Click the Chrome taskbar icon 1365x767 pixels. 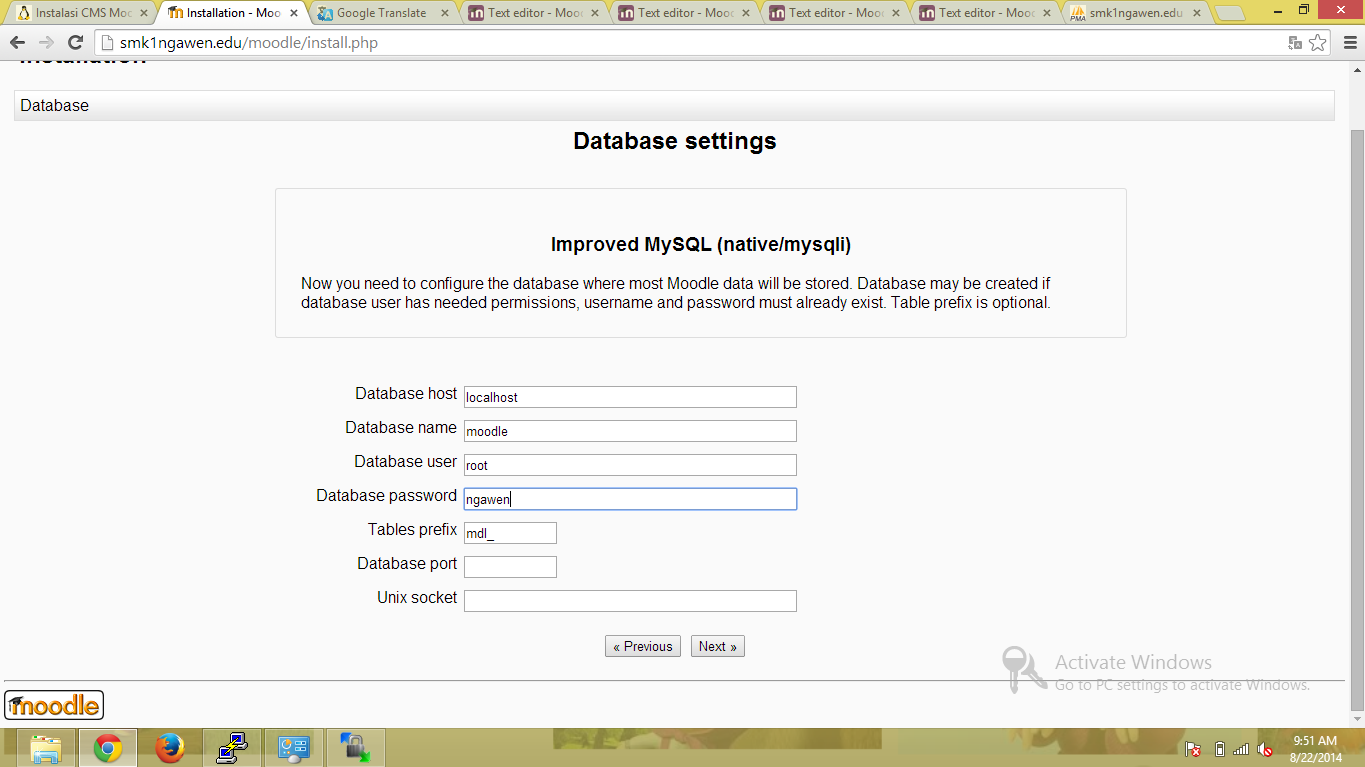click(108, 748)
